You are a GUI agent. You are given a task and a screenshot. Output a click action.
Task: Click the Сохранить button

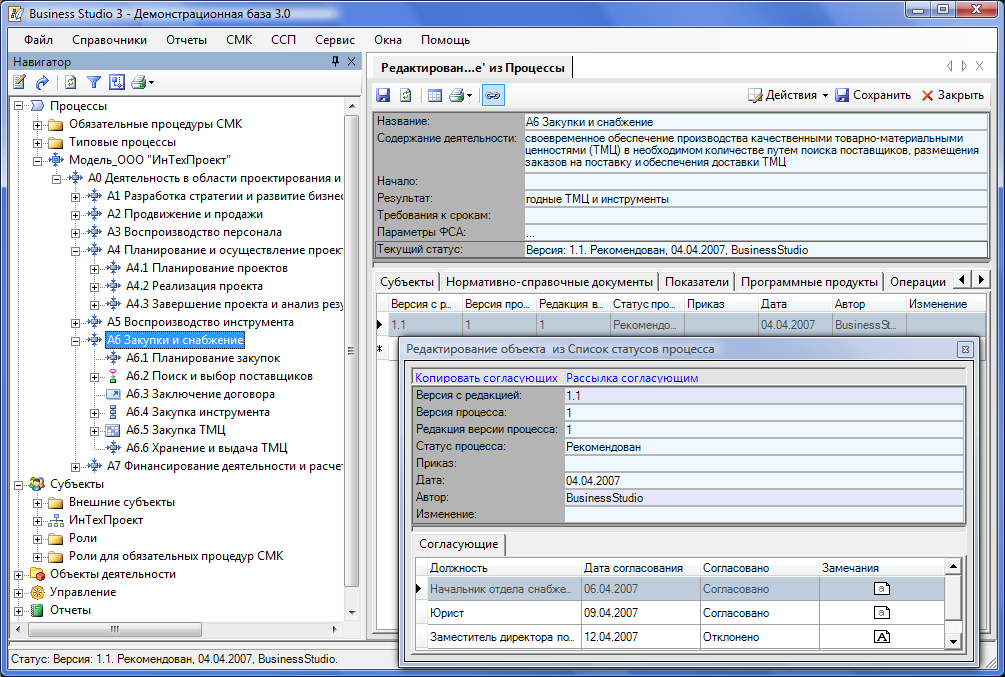(x=873, y=95)
